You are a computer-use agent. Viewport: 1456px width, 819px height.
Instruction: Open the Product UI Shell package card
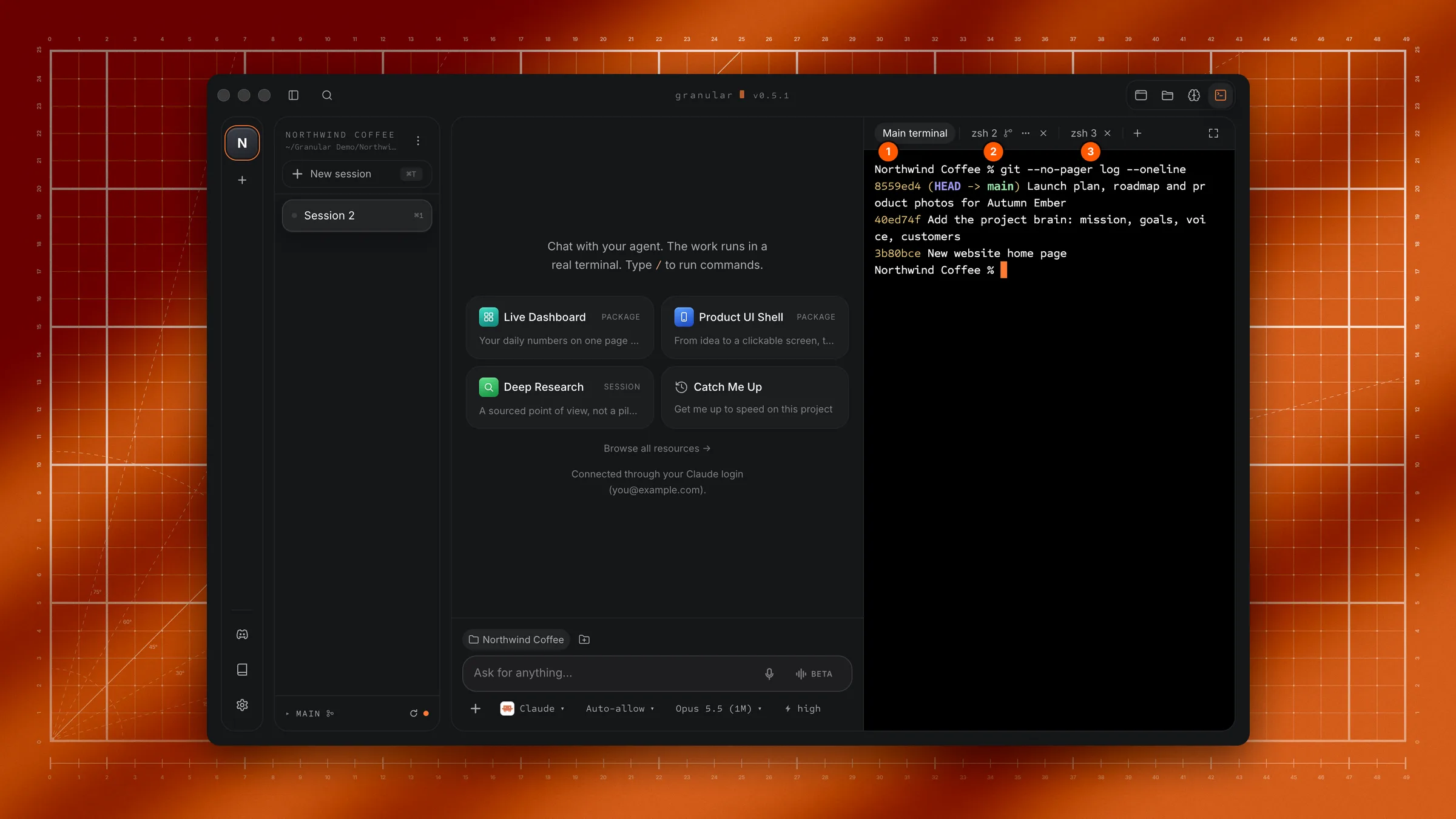755,328
